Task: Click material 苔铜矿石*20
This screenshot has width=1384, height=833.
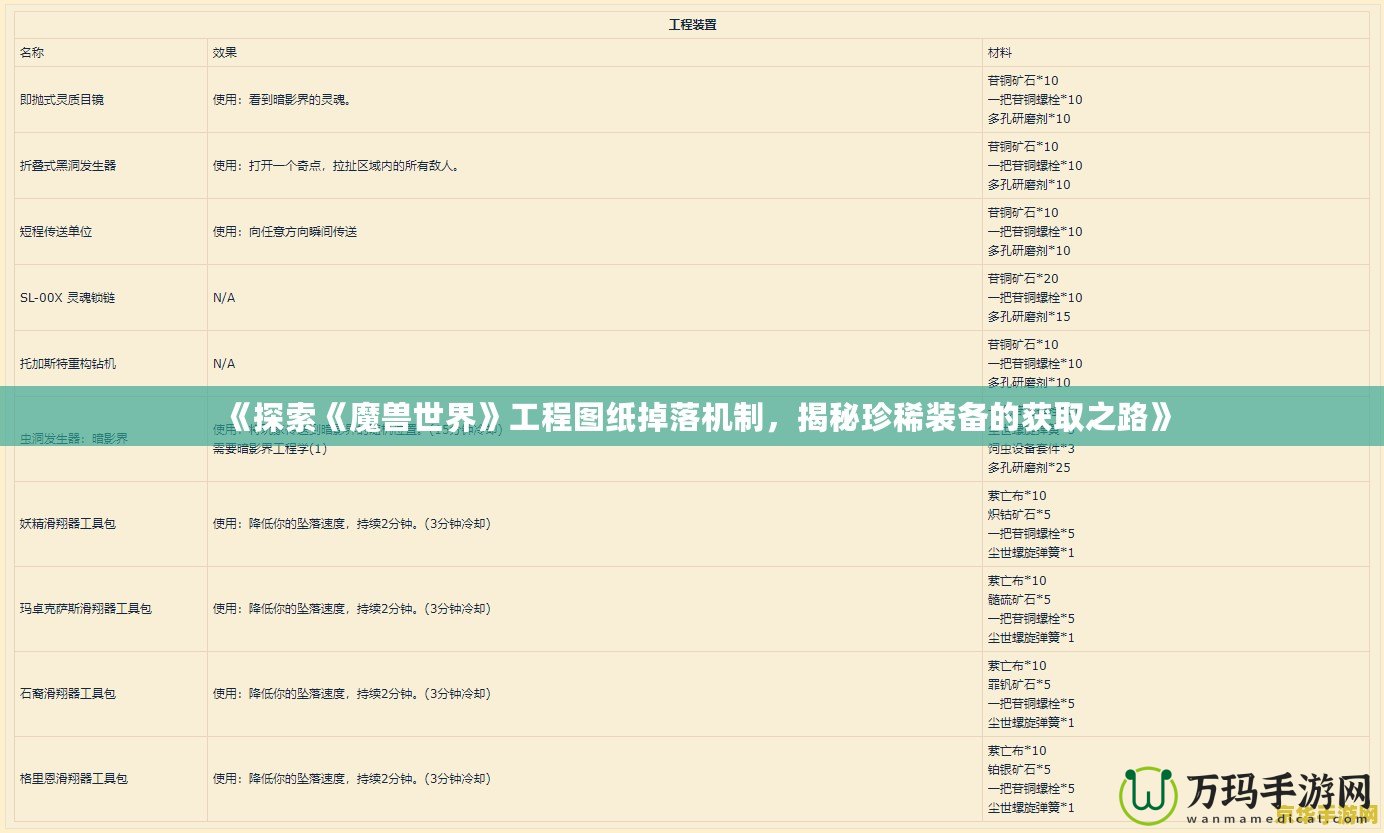Action: (1023, 279)
